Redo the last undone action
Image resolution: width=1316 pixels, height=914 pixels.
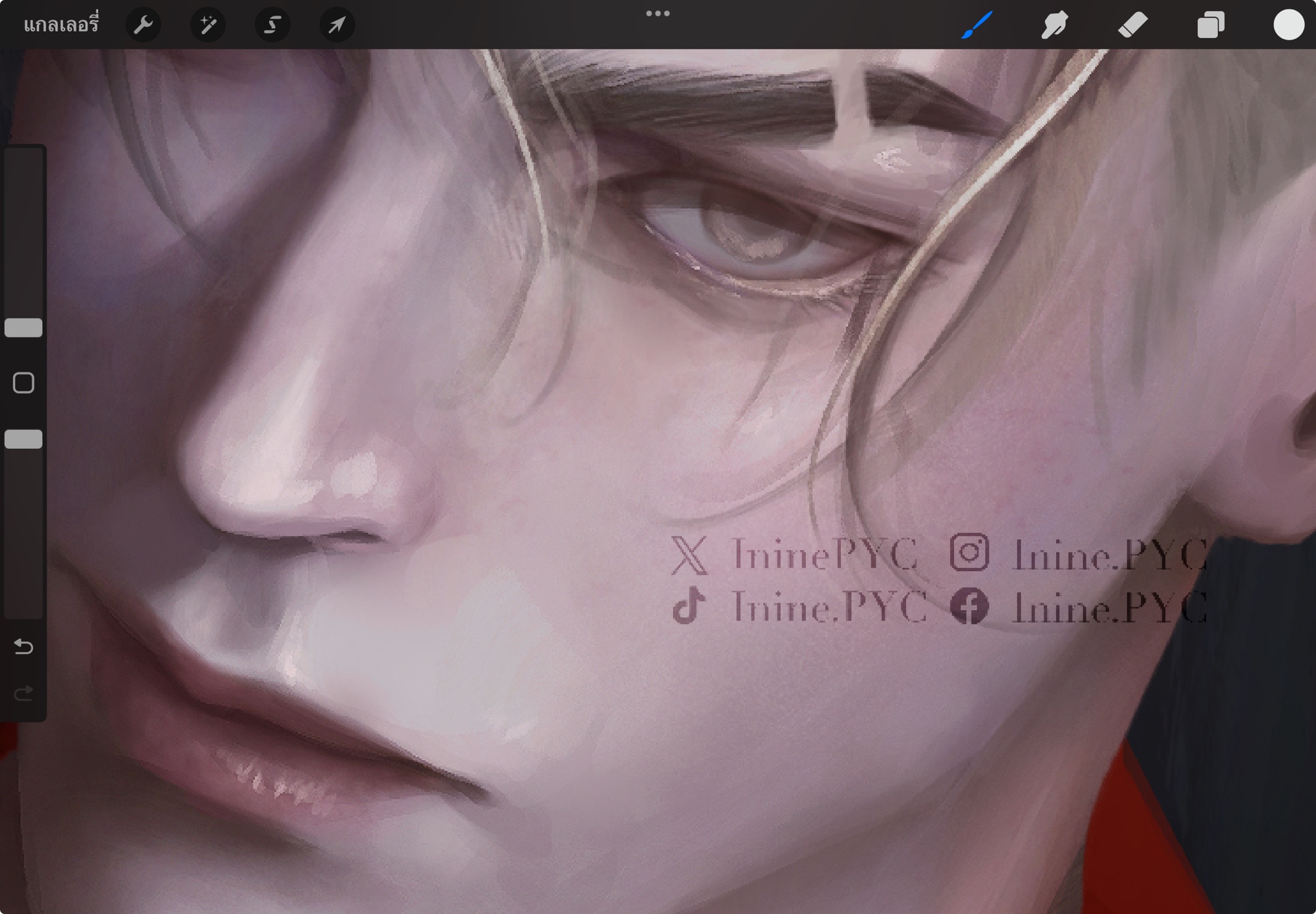point(24,693)
